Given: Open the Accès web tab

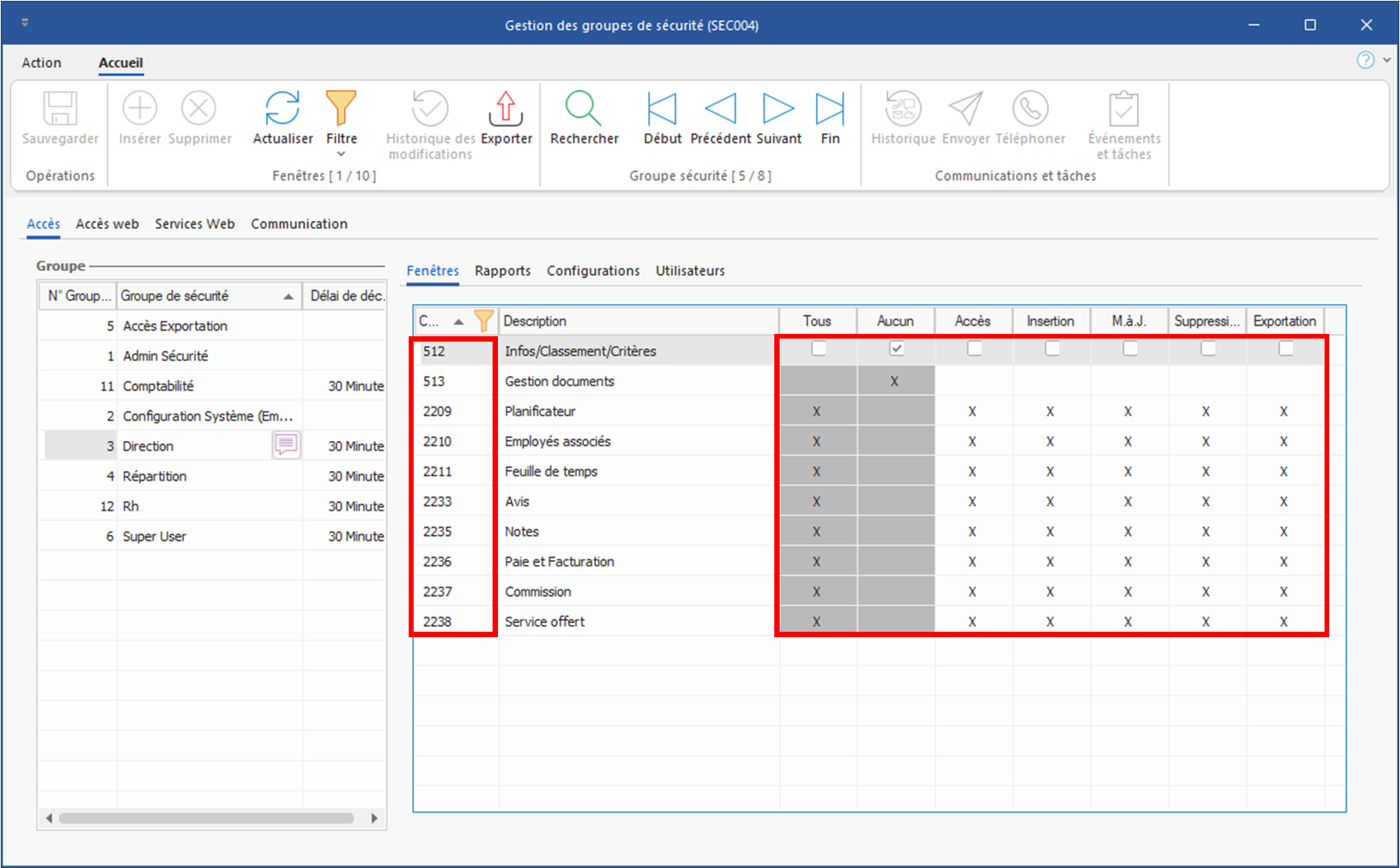Looking at the screenshot, I should pos(107,224).
